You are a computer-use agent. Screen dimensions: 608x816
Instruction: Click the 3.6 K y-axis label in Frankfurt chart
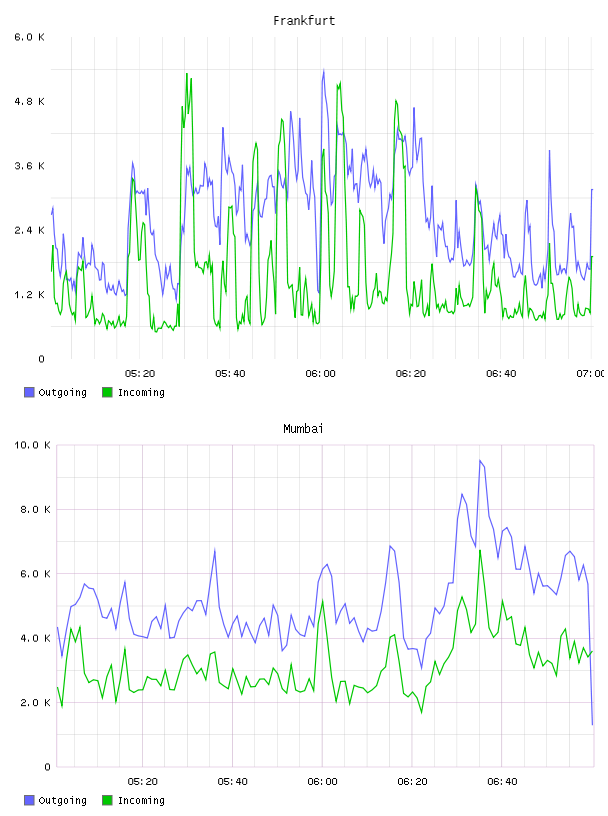point(30,166)
